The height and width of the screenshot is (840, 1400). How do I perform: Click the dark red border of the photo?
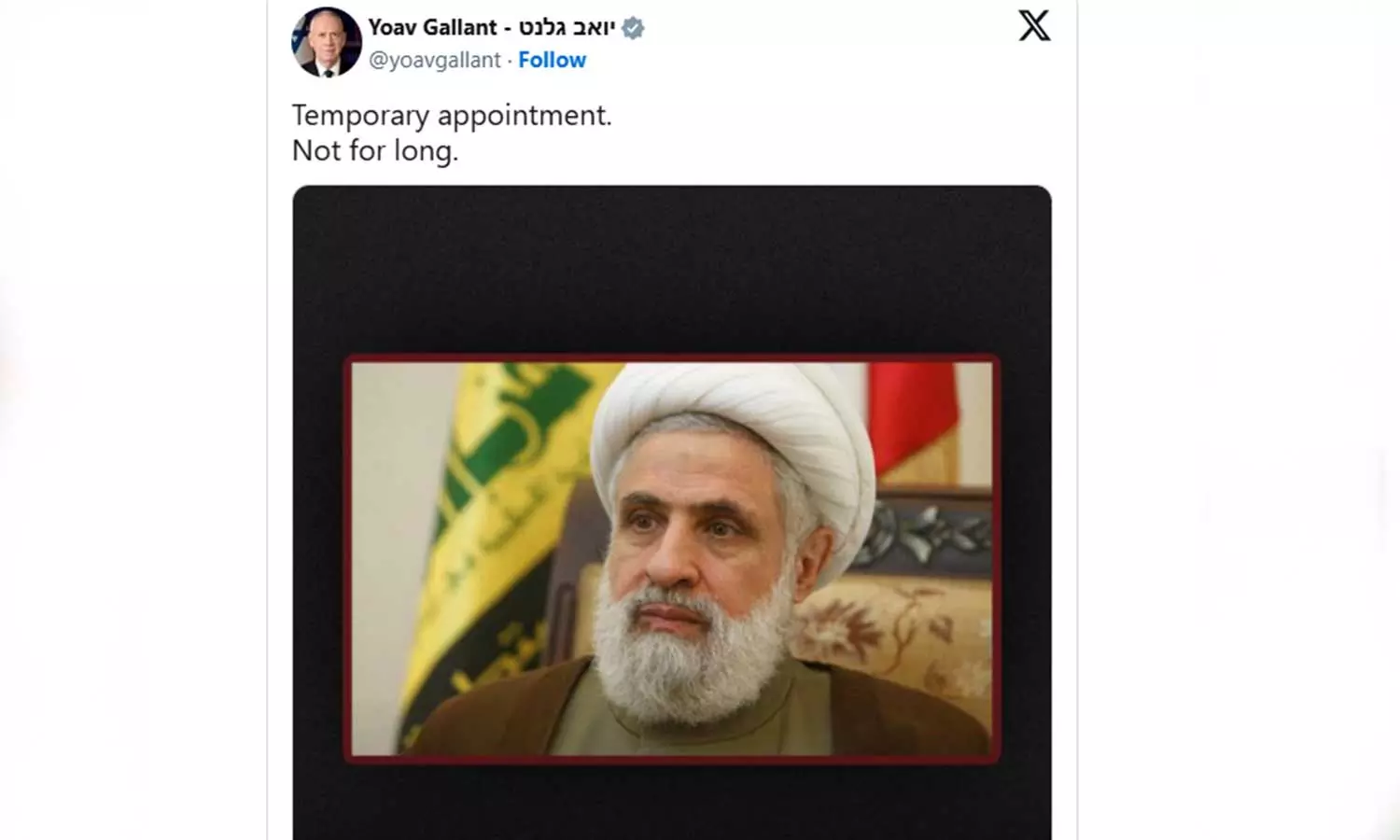tap(672, 357)
